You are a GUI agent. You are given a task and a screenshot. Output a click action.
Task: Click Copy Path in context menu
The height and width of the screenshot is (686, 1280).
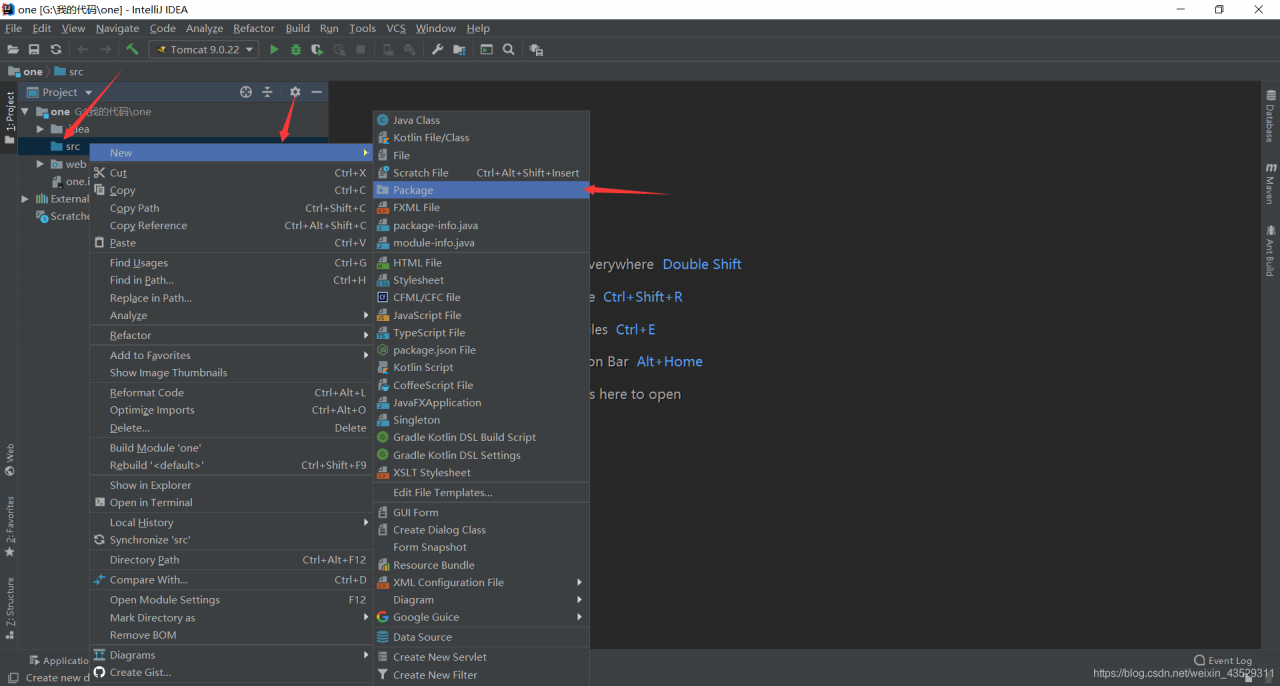pyautogui.click(x=231, y=208)
